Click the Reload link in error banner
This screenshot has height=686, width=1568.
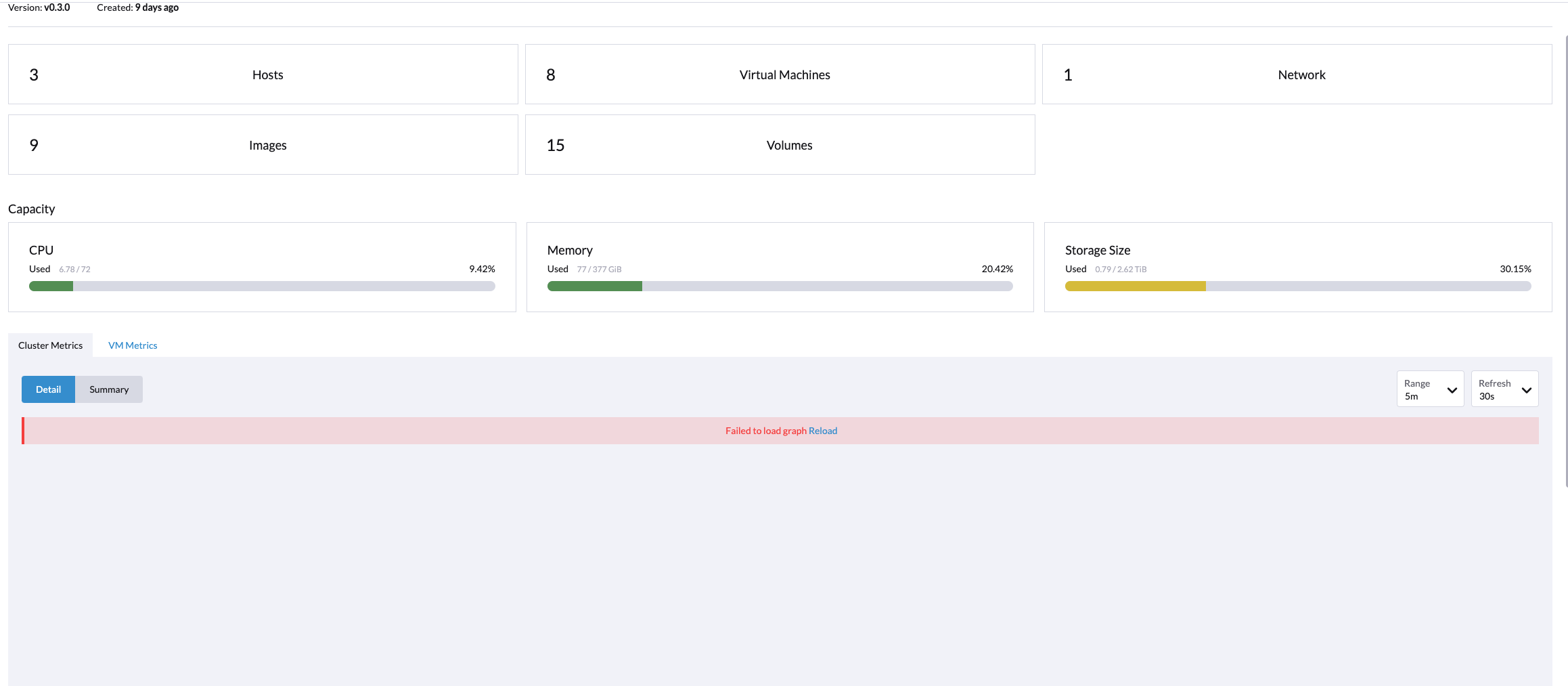(823, 431)
